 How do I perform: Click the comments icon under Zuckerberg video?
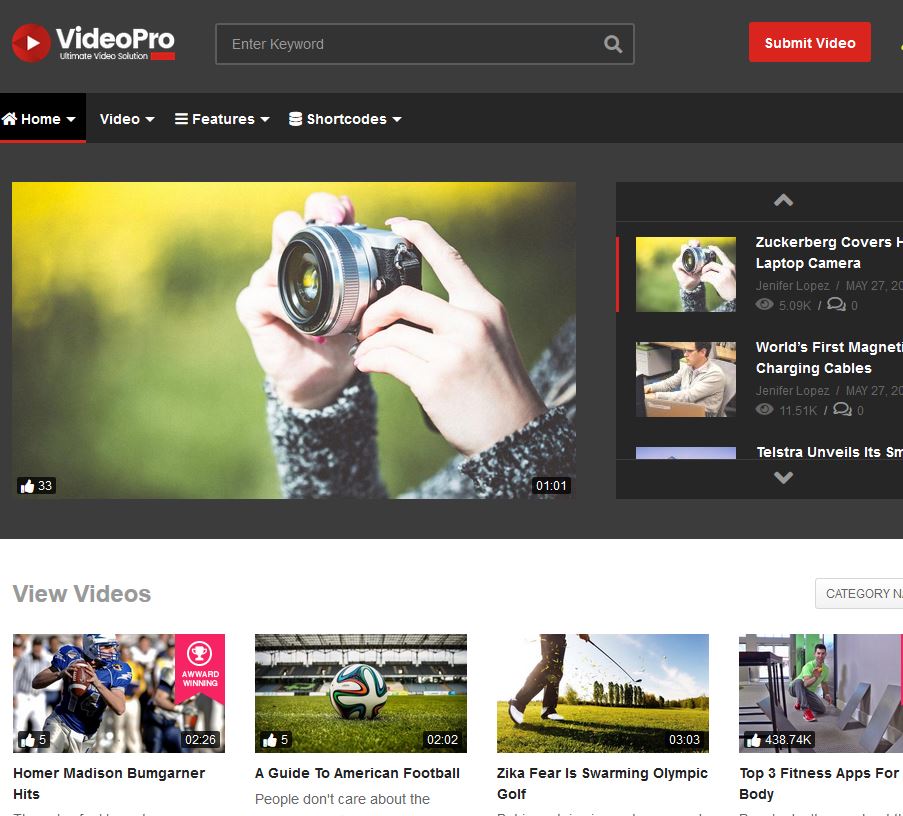click(836, 305)
